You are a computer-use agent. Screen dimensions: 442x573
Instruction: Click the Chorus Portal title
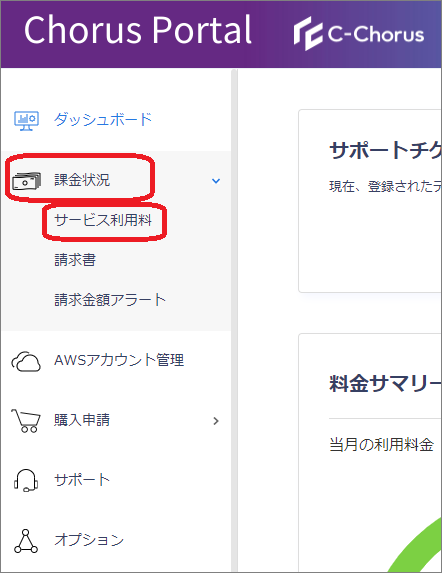click(138, 30)
